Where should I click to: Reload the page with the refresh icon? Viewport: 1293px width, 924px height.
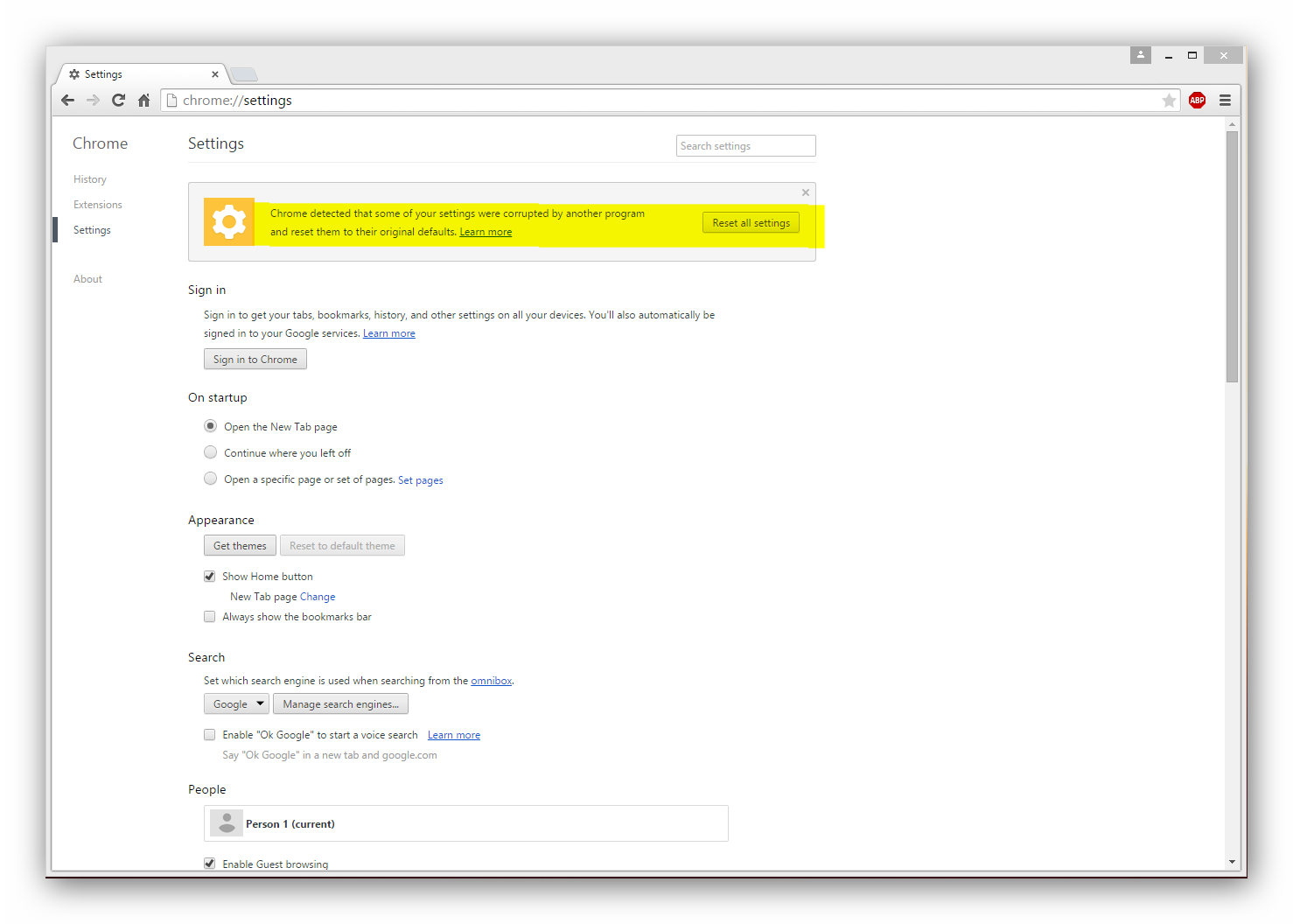pos(118,100)
